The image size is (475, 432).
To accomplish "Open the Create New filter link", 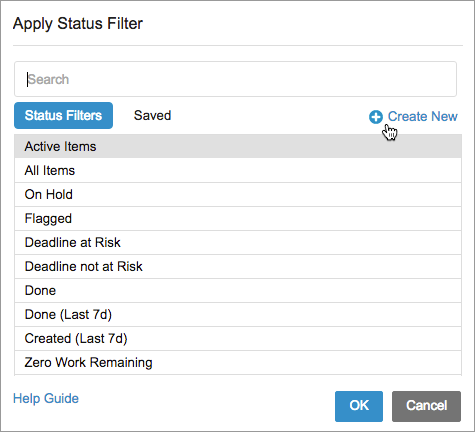I will [422, 117].
